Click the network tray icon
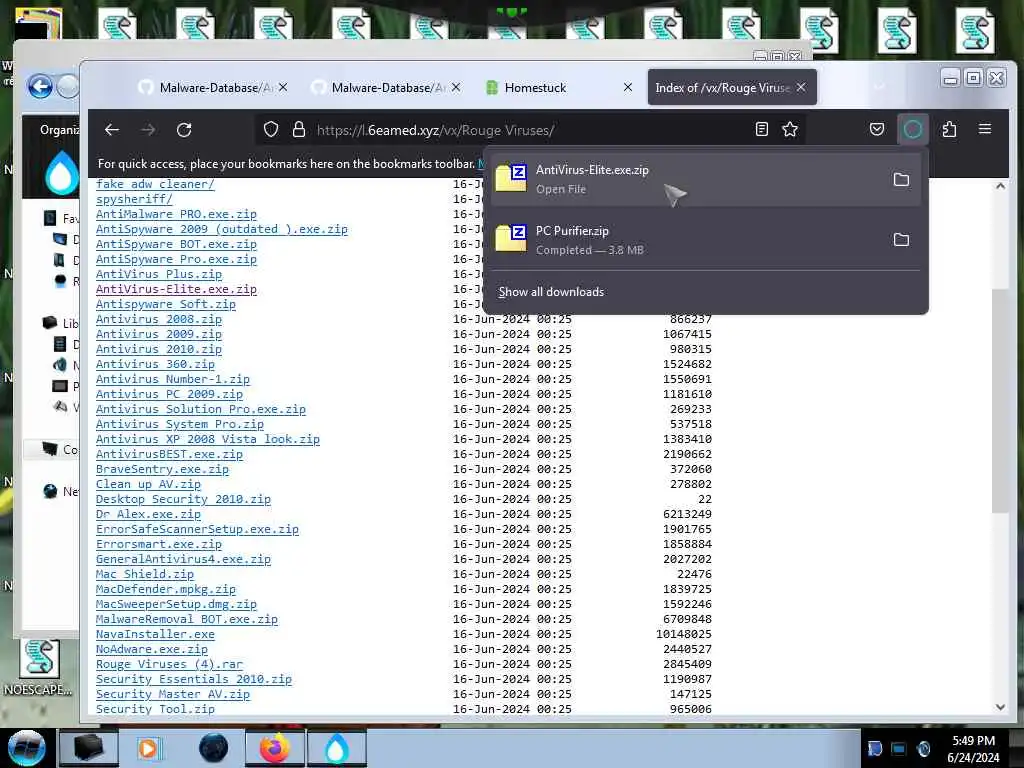 pyautogui.click(x=899, y=749)
